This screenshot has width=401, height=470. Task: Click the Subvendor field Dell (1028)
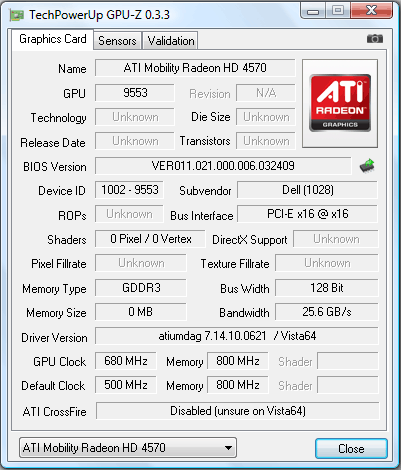click(307, 190)
